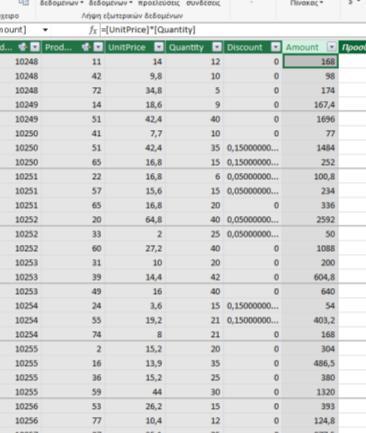This screenshot has width=366, height=433.
Task: Select Amount cell 167,4
Action: click(x=310, y=105)
